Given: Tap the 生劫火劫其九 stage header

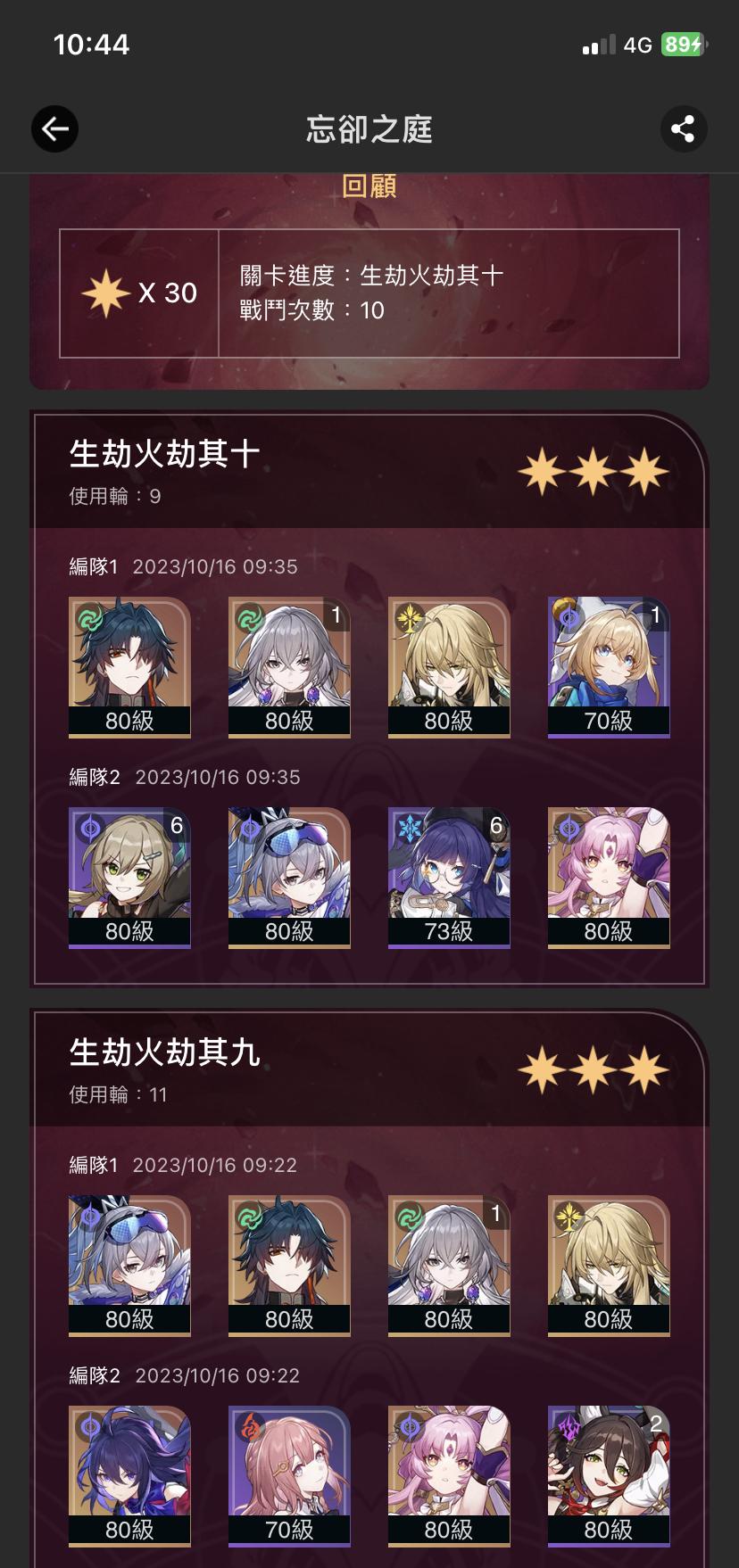Looking at the screenshot, I should [164, 1052].
